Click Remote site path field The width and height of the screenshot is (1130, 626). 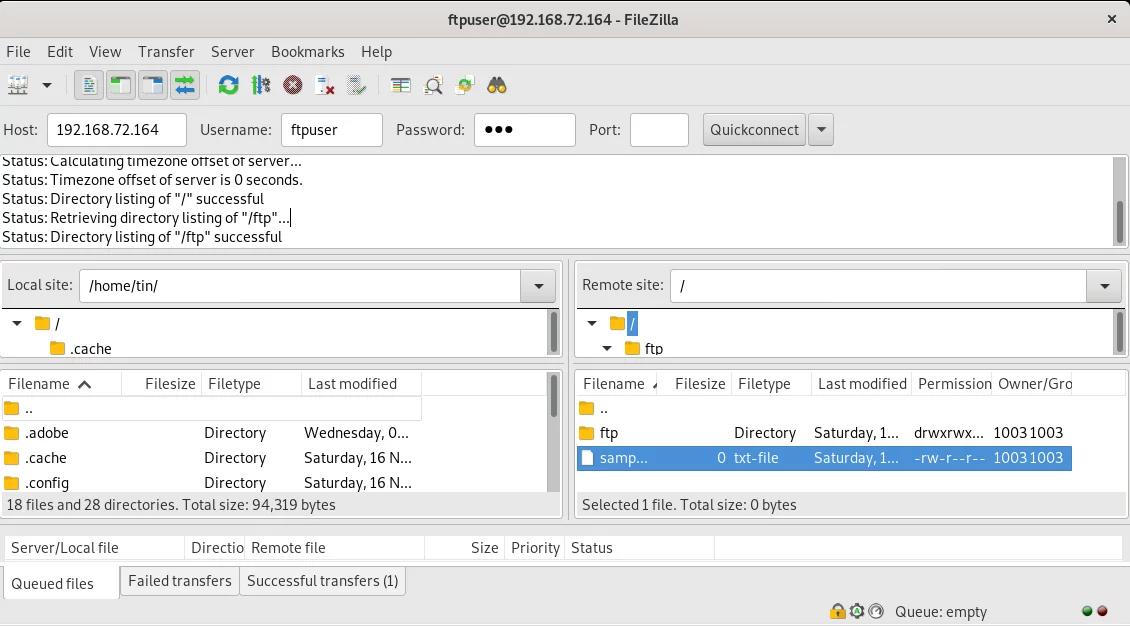(x=878, y=286)
